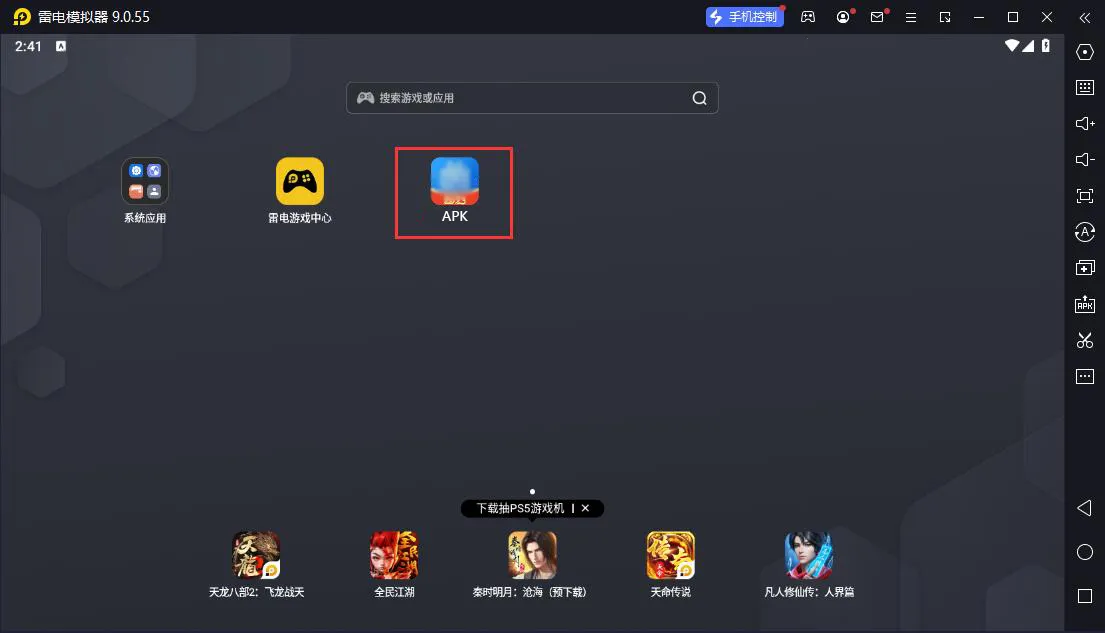1105x633 pixels.
Task: Open keyboard mapping from the sidebar
Action: pyautogui.click(x=1085, y=88)
